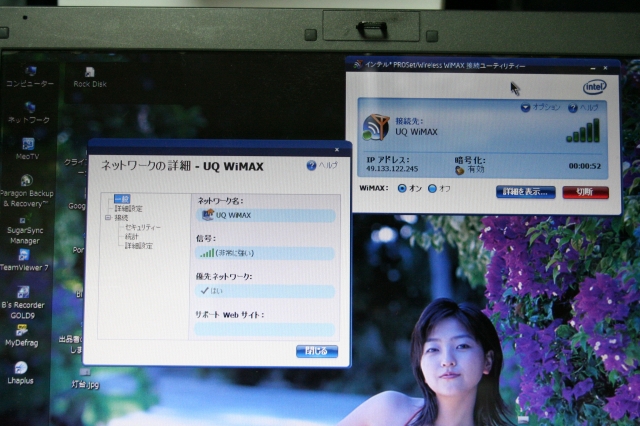This screenshot has height=426, width=640.
Task: Click the Intel logo in WiMAX utility
Action: tap(594, 87)
